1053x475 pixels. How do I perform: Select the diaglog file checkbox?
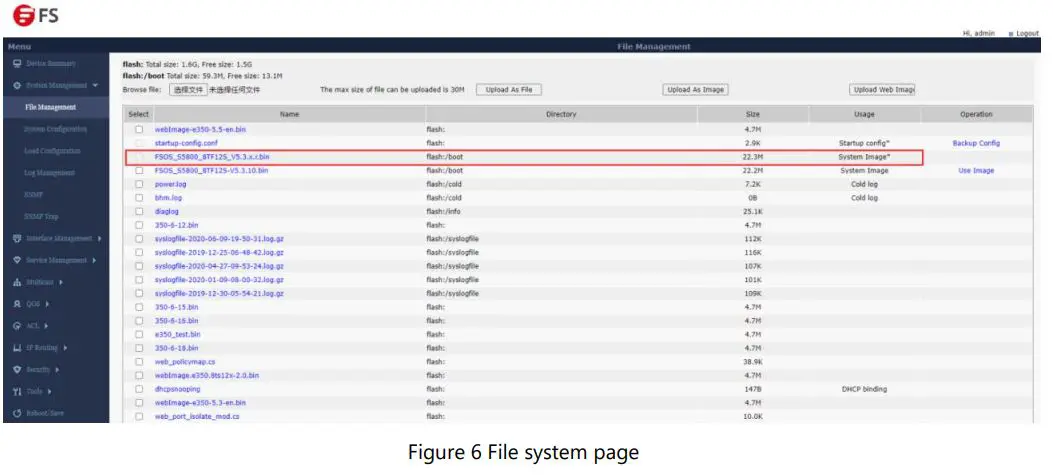click(139, 212)
